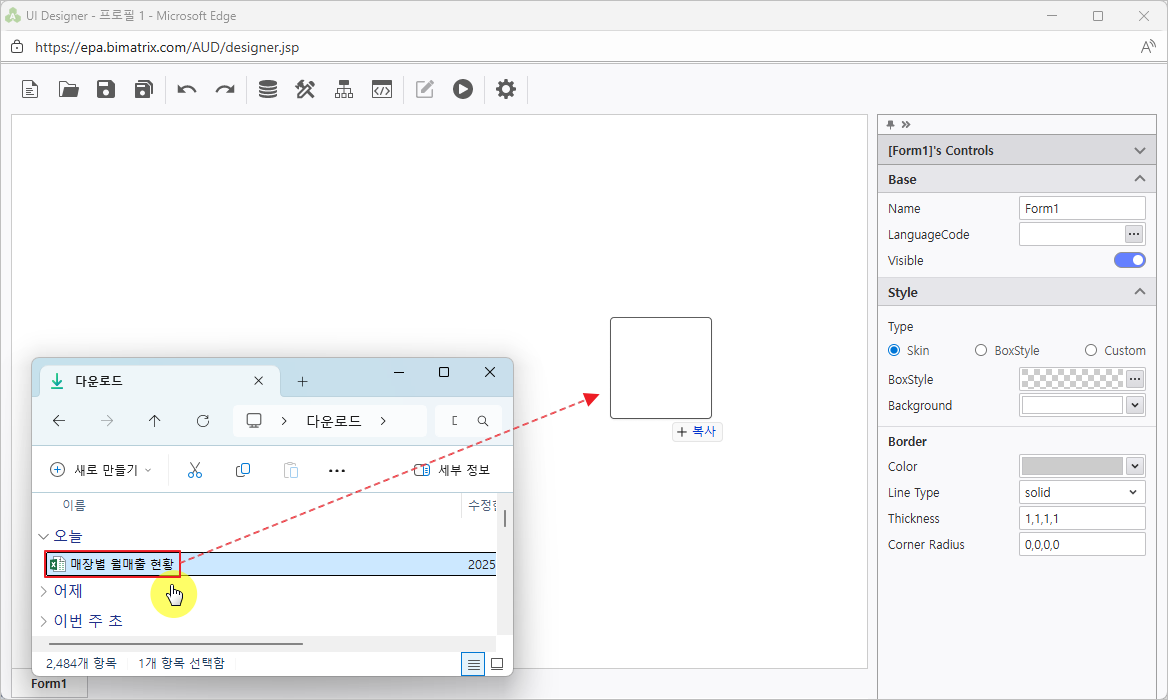Toggle the Visible switch off

click(1129, 261)
